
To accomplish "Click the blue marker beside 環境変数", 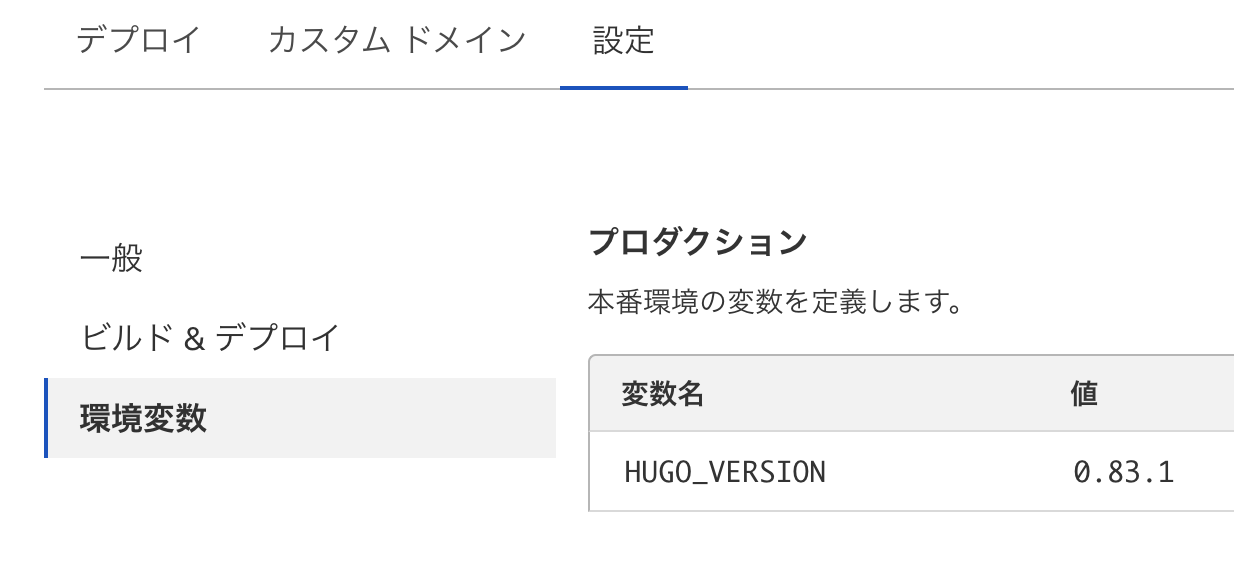I will (x=46, y=418).
